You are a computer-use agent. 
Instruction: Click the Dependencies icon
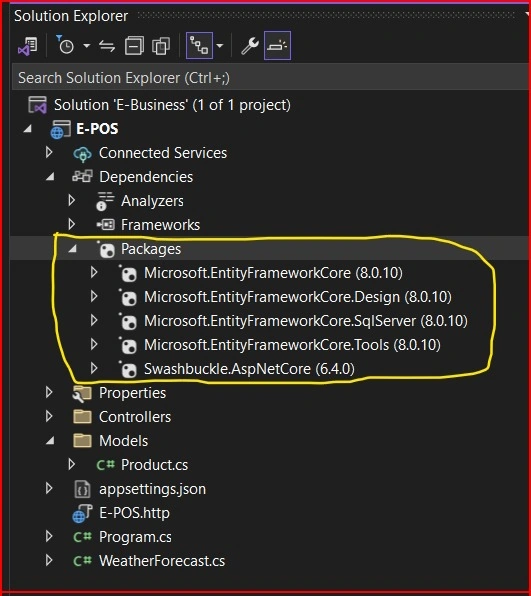(82, 176)
